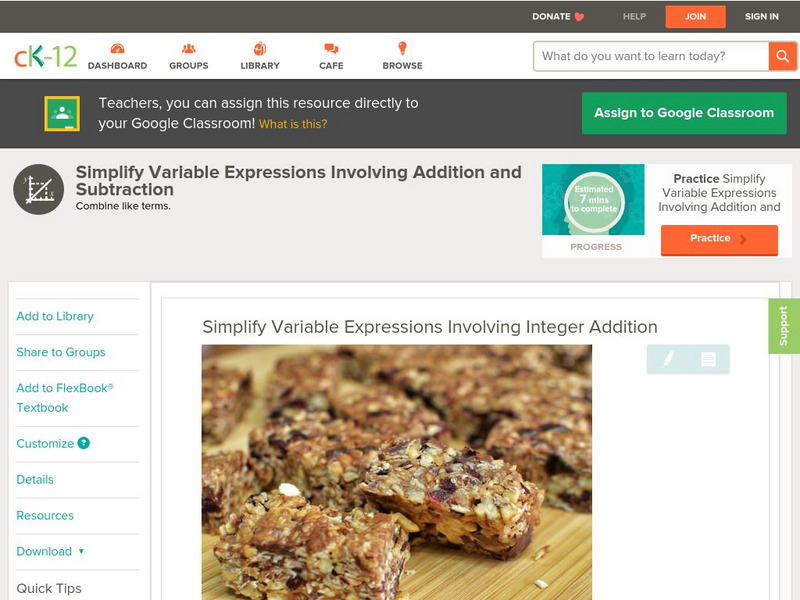Select Share to Groups in sidebar
This screenshot has height=600, width=800.
click(61, 352)
